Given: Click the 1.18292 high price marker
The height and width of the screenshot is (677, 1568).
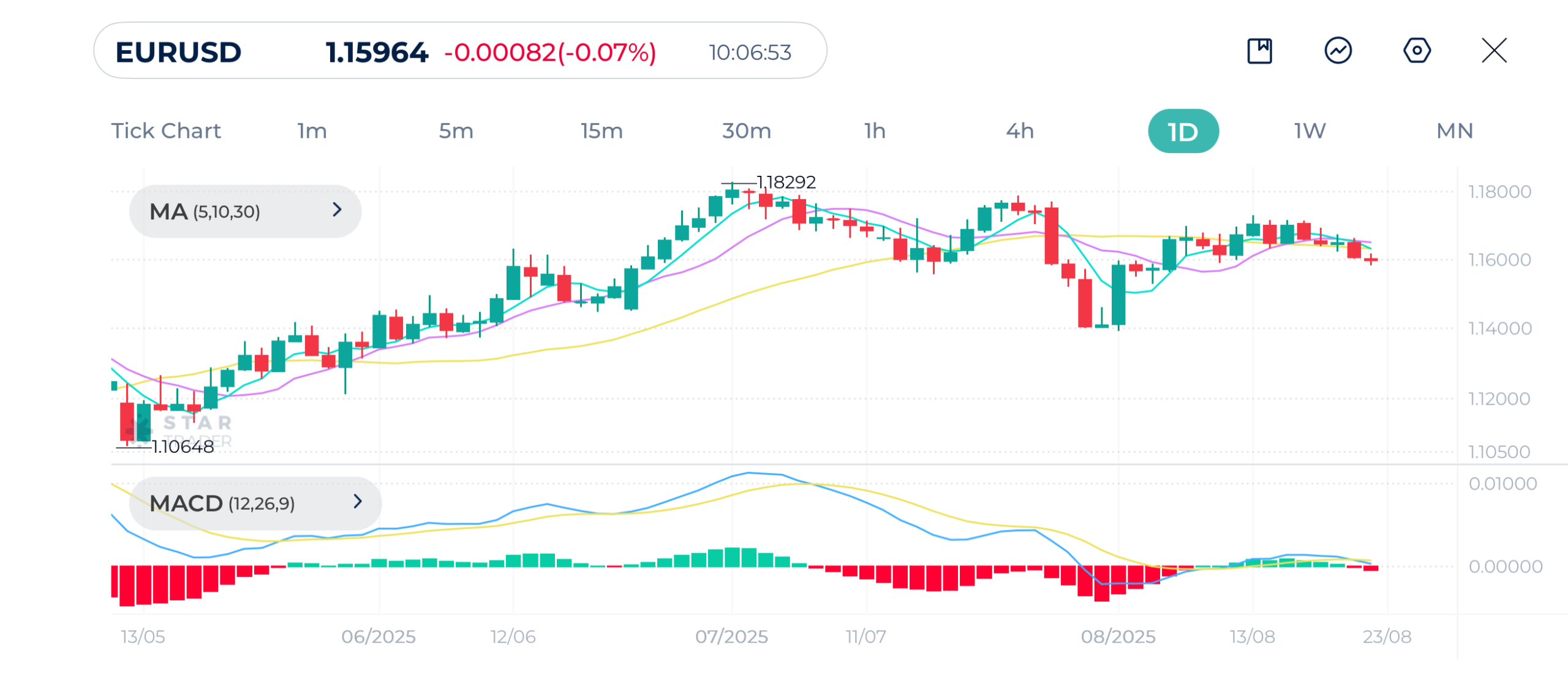Looking at the screenshot, I should pyautogui.click(x=785, y=183).
